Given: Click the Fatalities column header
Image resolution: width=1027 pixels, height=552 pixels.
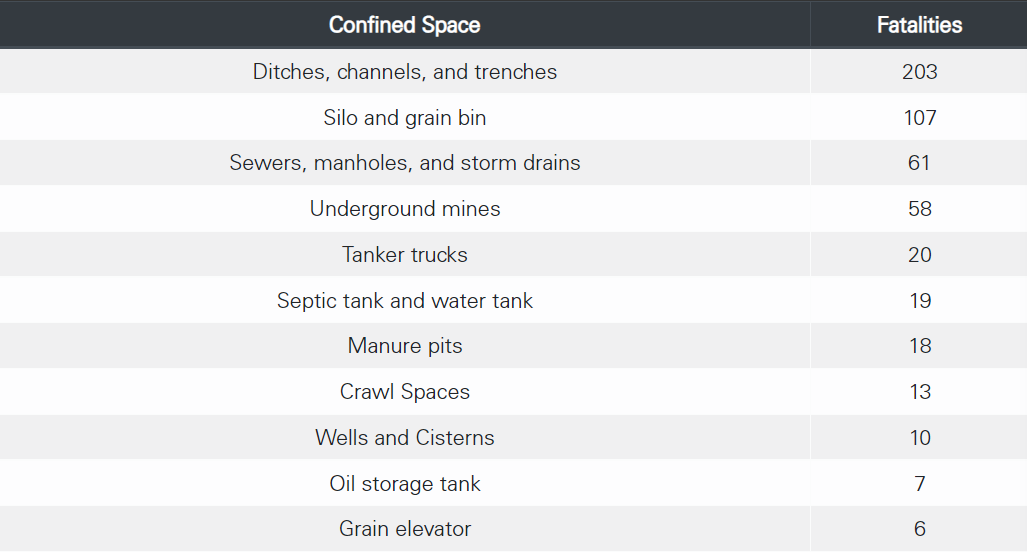Looking at the screenshot, I should click(x=919, y=25).
